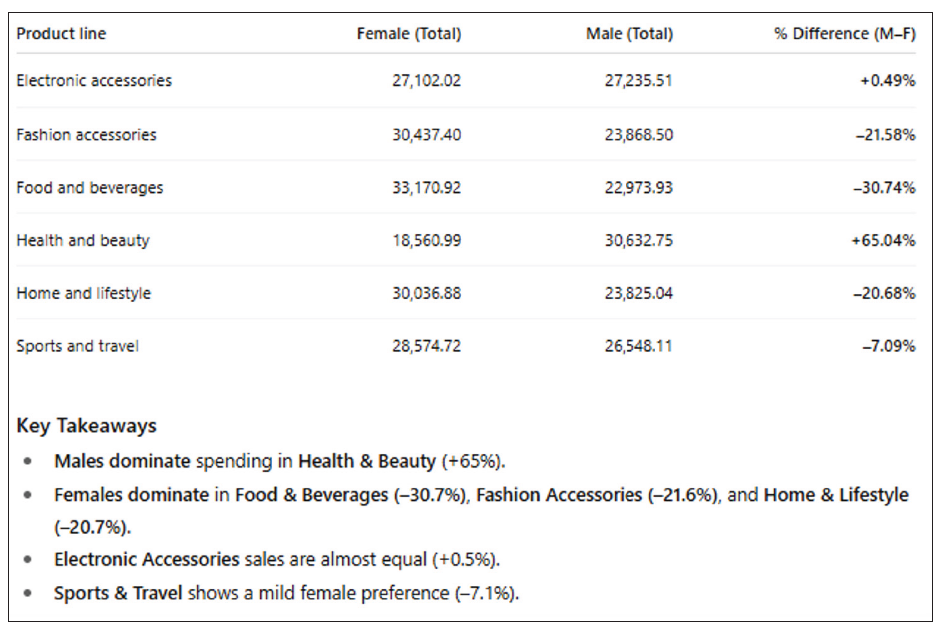Click the Key Takeaways heading
Viewport: 943px width, 640px height.
click(x=86, y=426)
